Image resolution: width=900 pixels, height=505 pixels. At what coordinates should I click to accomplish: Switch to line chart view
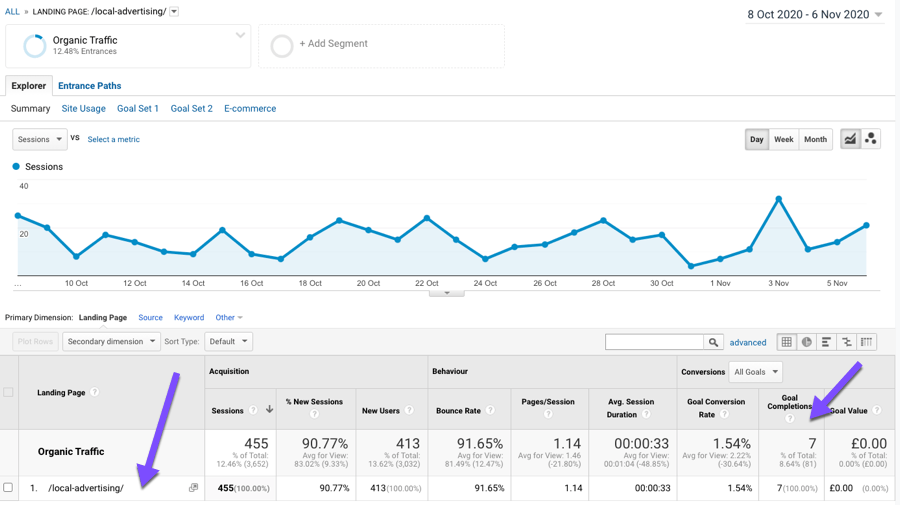(x=850, y=139)
